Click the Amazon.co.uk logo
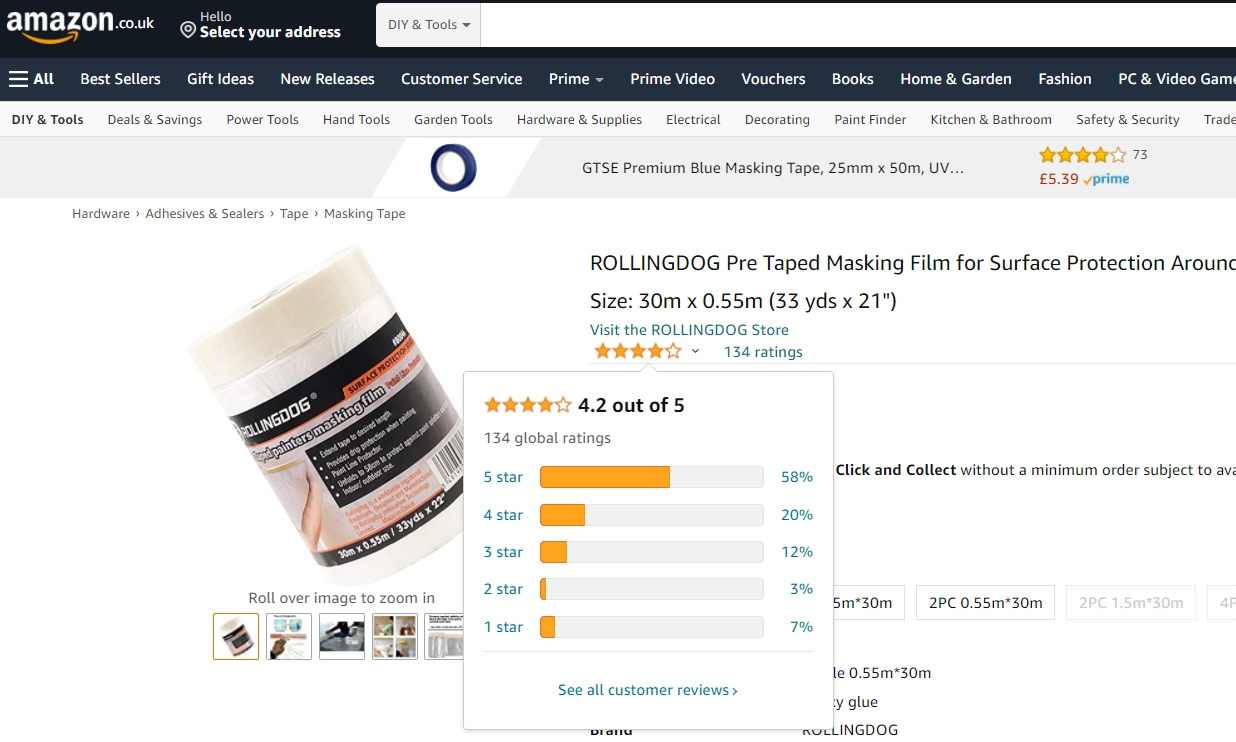 tap(80, 25)
